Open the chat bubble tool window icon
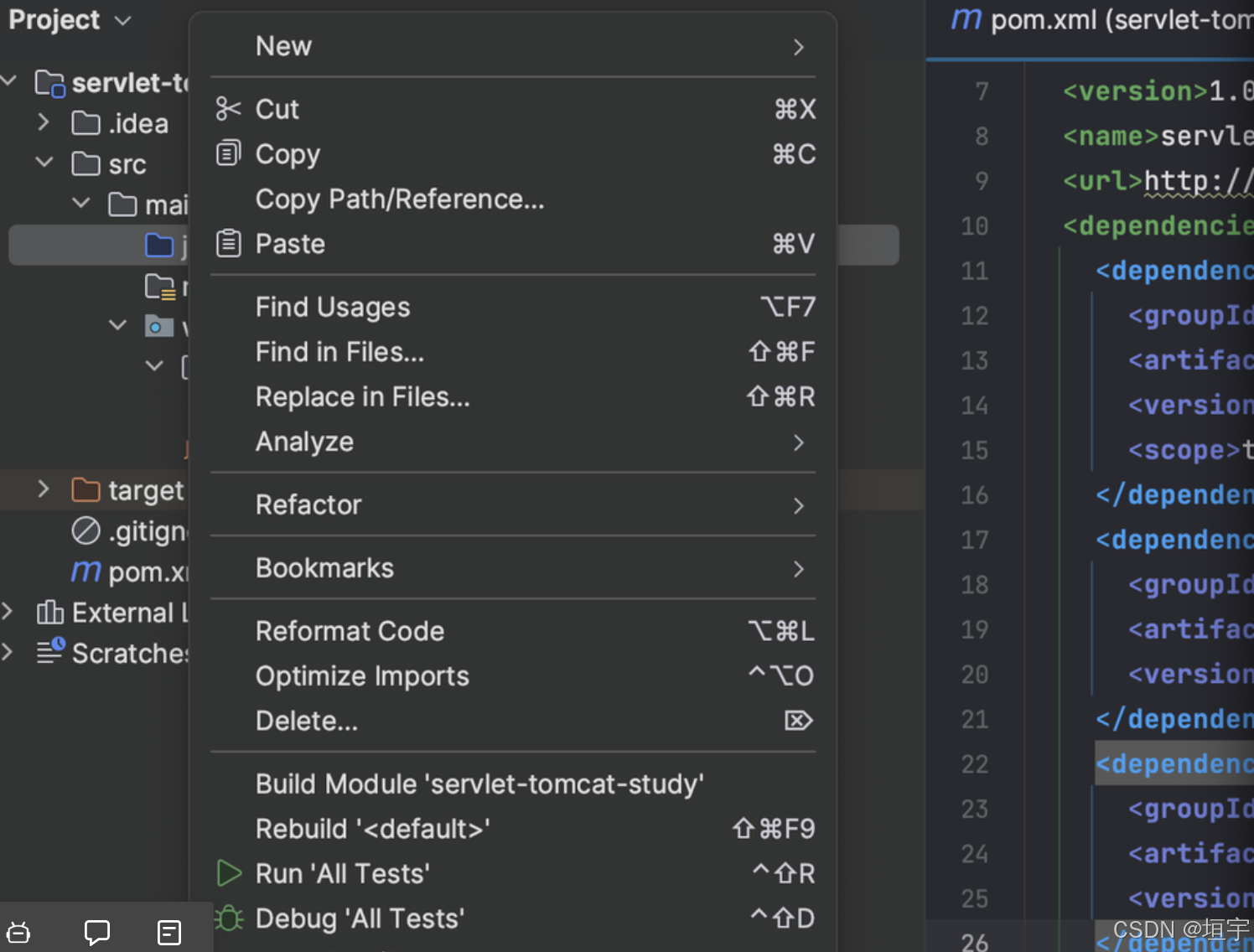 tap(97, 932)
